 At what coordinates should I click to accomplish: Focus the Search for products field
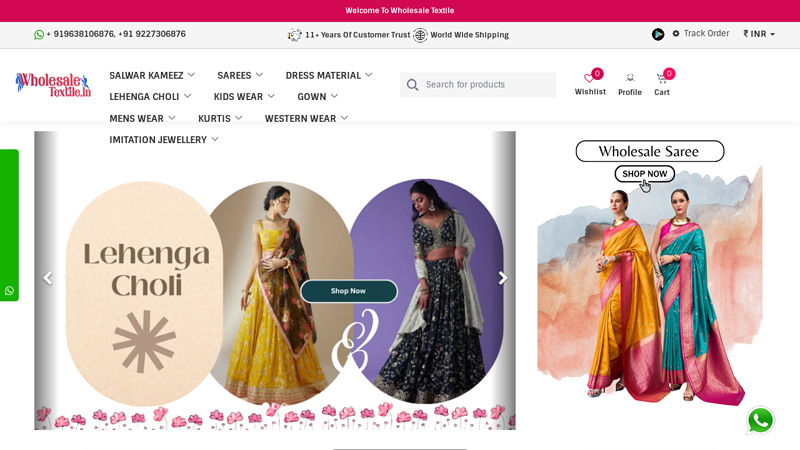(478, 85)
